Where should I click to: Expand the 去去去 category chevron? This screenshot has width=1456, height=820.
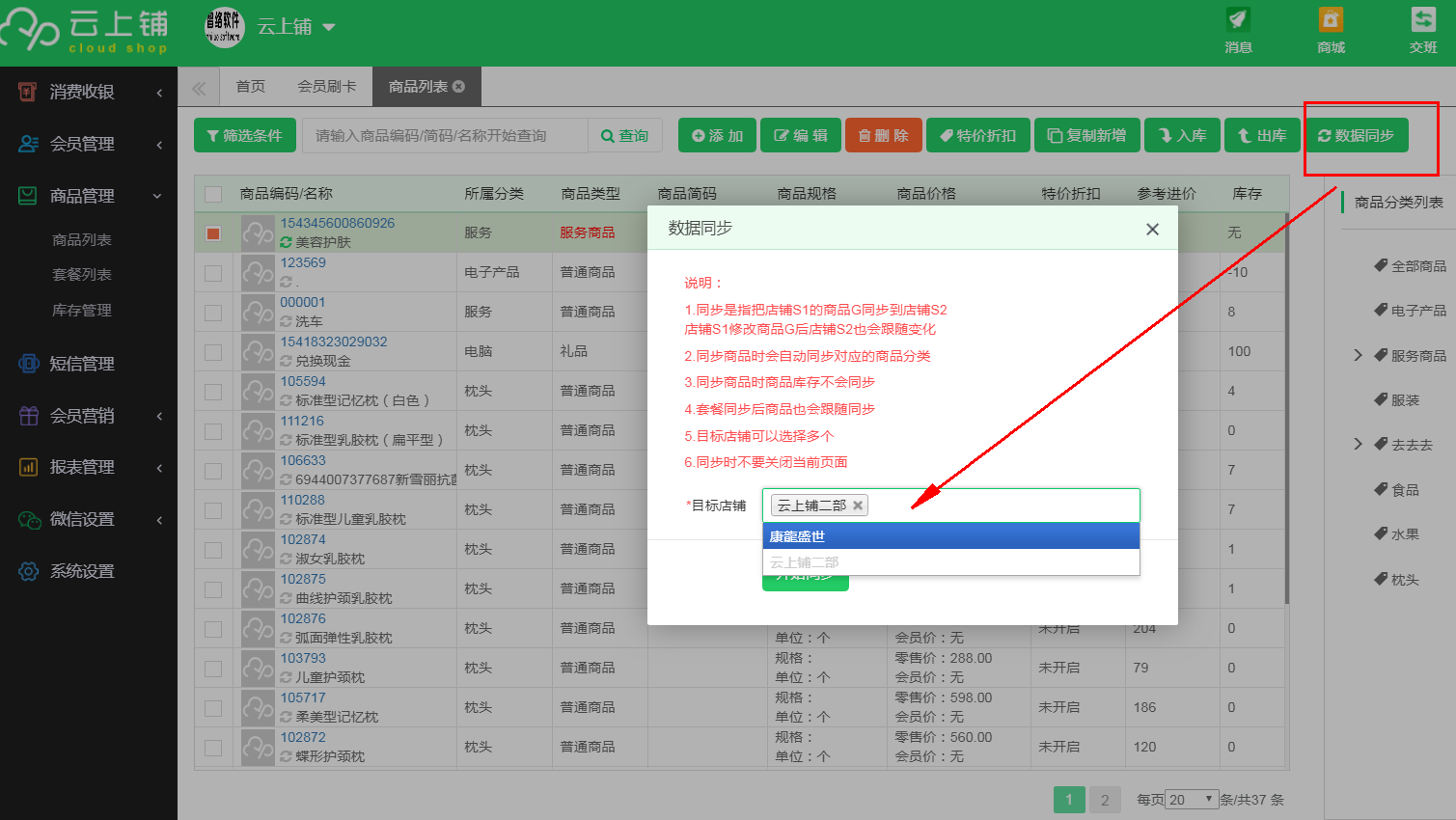tap(1358, 444)
